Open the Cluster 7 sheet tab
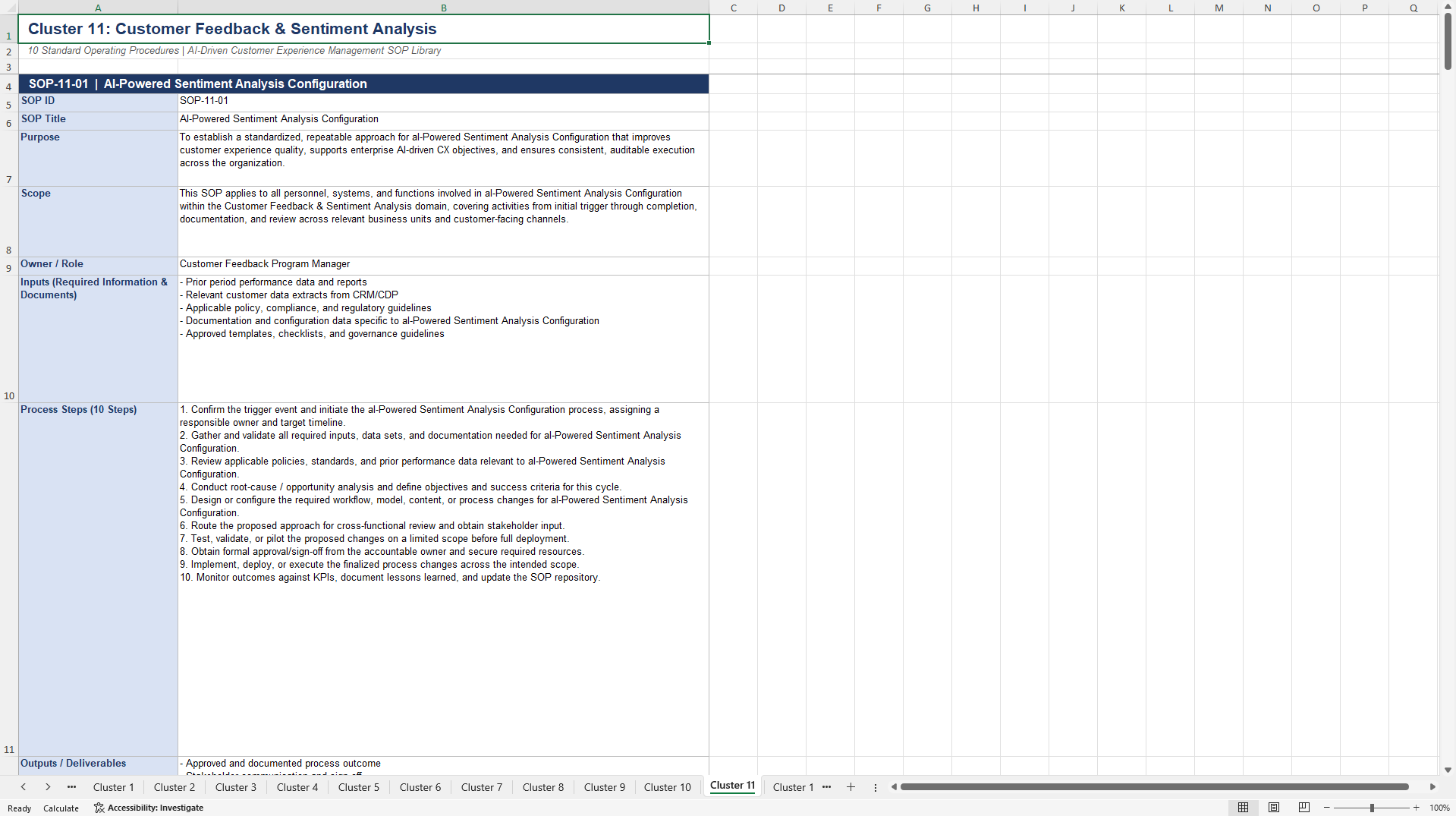 coord(481,787)
